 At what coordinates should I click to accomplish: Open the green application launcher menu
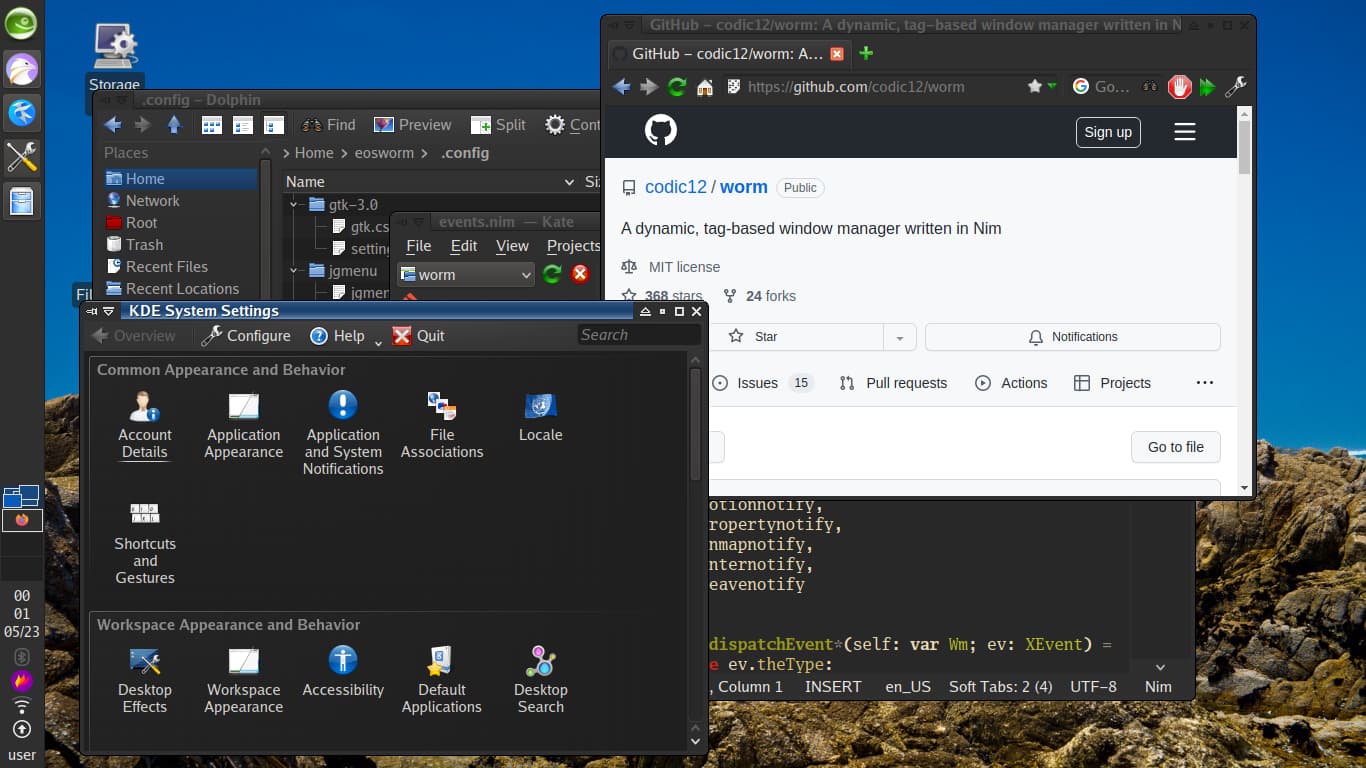pos(21,22)
